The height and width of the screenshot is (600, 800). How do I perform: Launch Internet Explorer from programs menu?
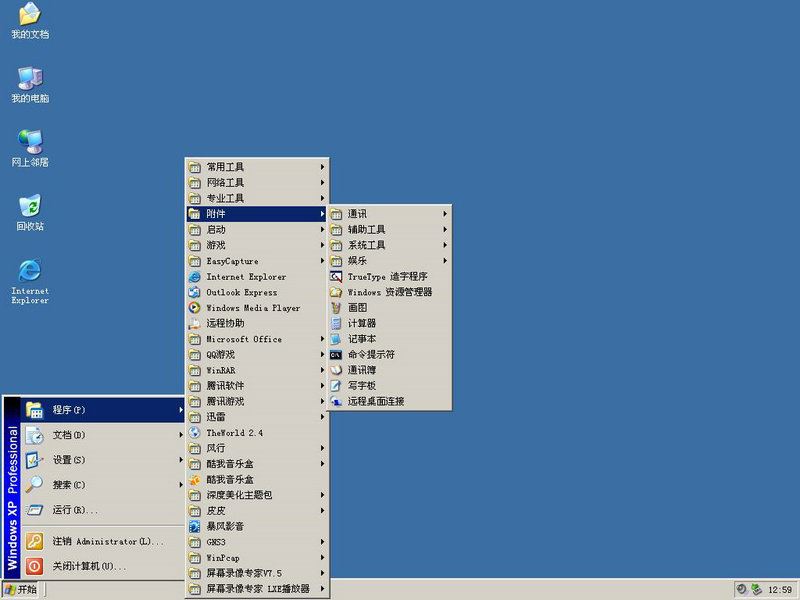[x=257, y=277]
